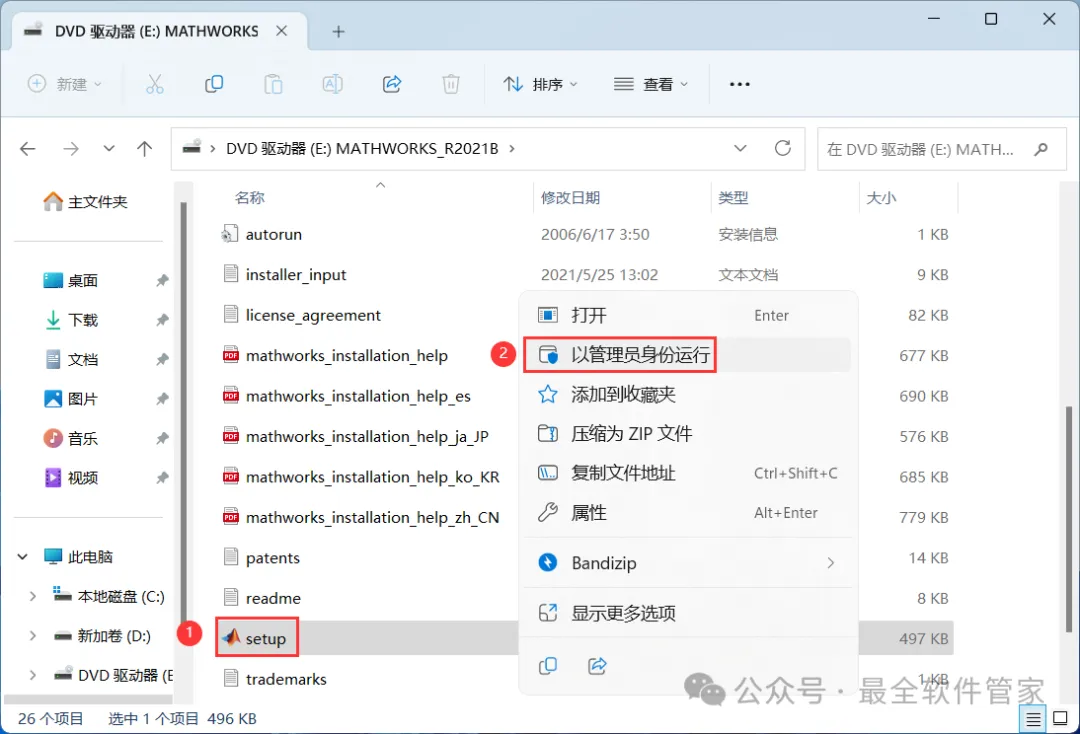Click the pin icon beside 视频
The image size is (1080, 734).
162,478
